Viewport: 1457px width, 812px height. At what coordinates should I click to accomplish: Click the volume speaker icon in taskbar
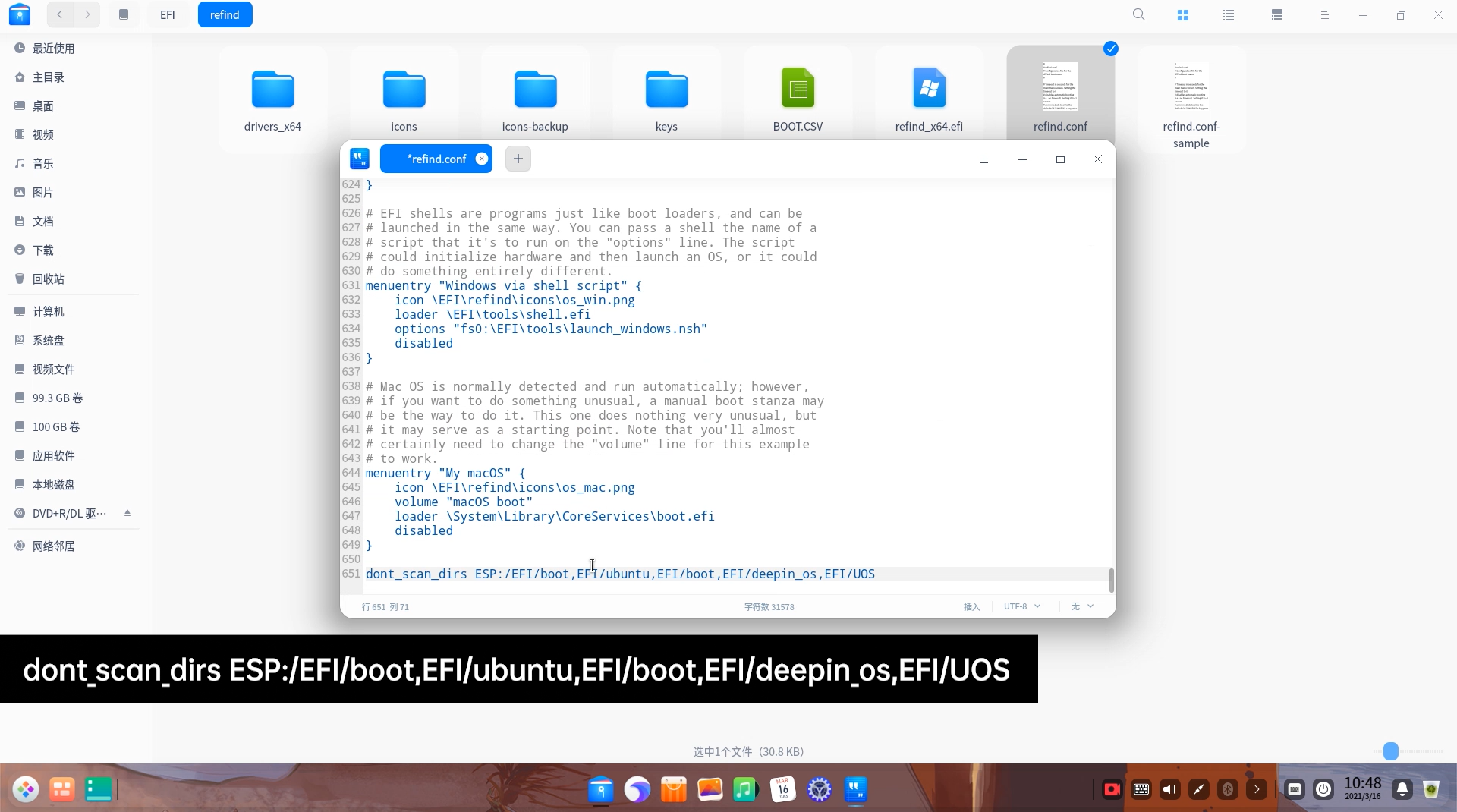point(1169,789)
